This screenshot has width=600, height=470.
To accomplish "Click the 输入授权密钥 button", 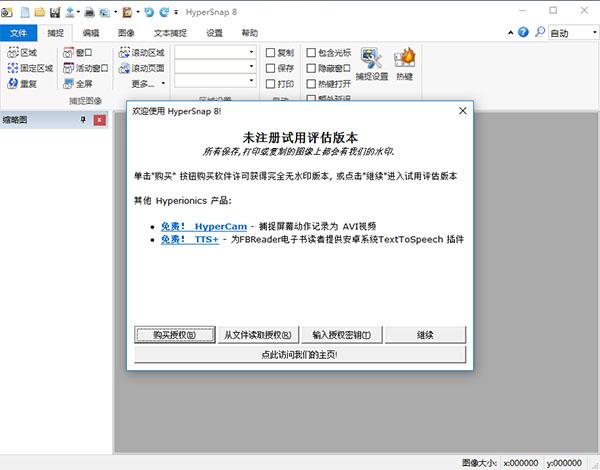I will click(342, 335).
